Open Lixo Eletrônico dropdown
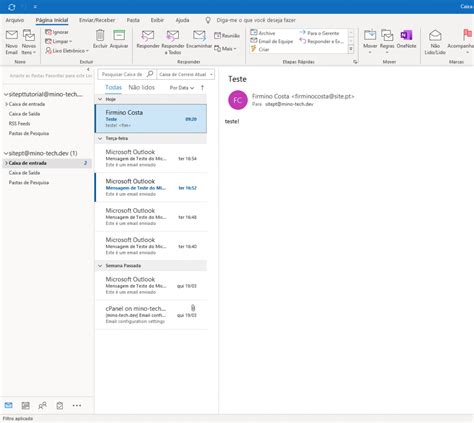Viewport: 474px width, 423px height. point(67,51)
